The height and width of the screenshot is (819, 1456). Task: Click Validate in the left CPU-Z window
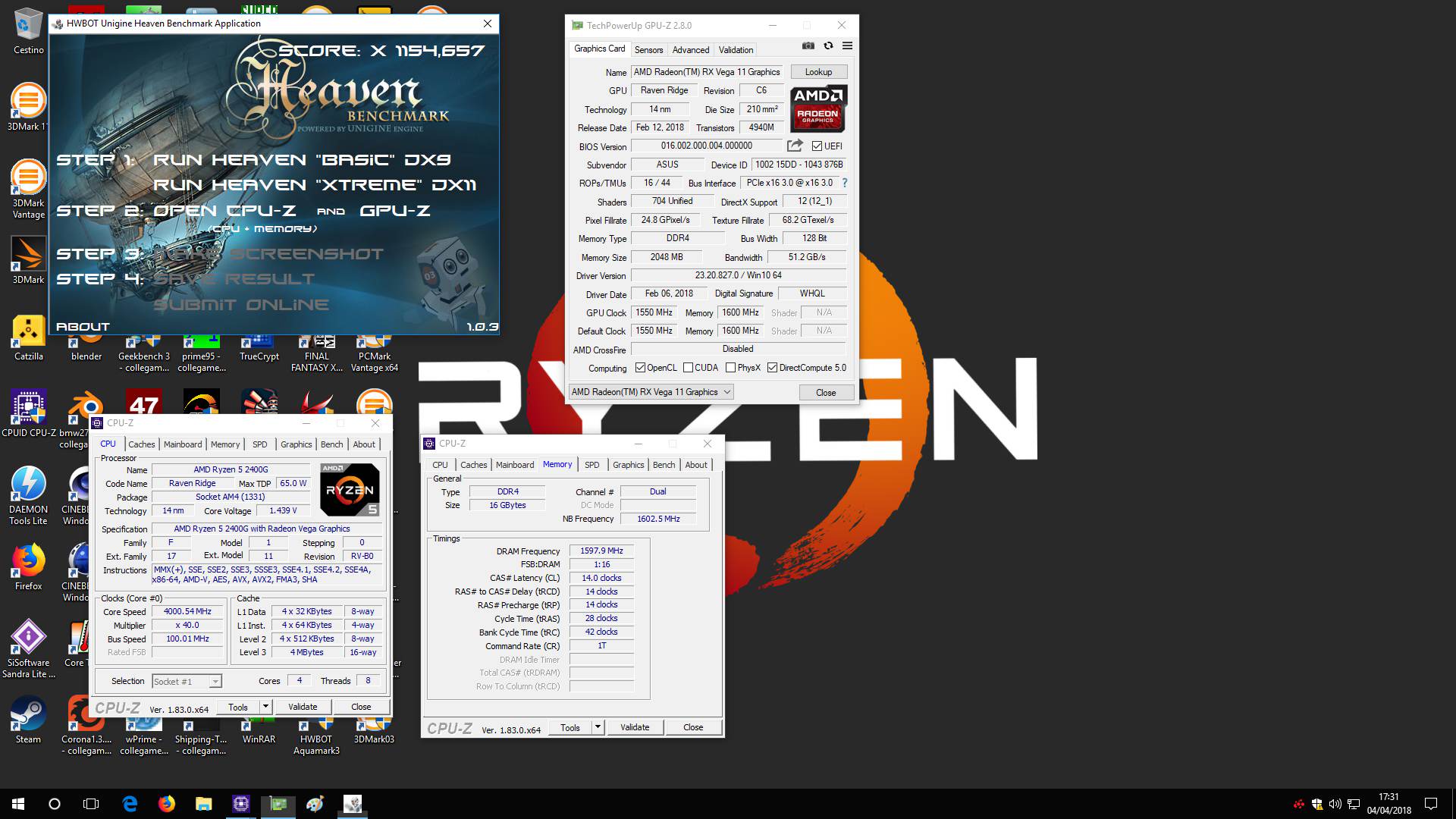coord(303,707)
